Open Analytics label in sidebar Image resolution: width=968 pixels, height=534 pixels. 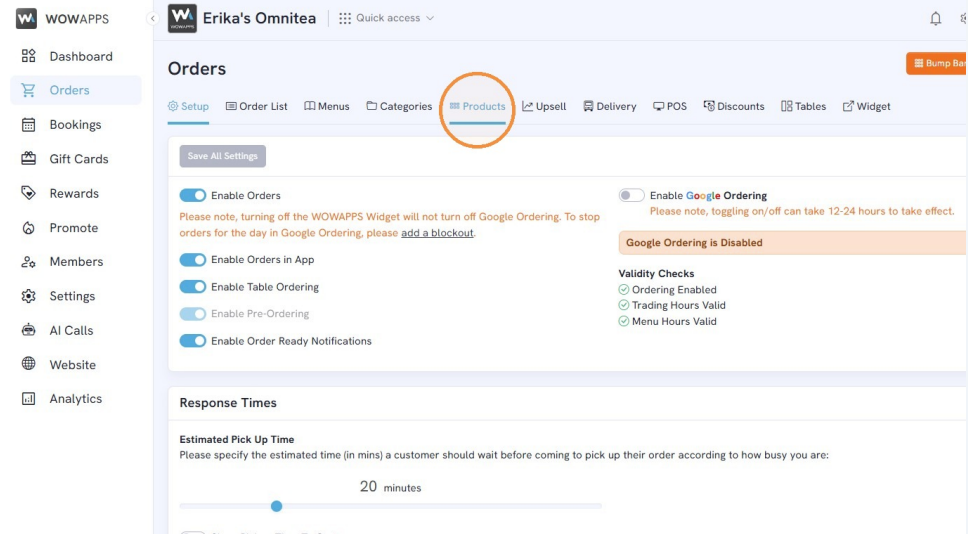[x=76, y=399]
